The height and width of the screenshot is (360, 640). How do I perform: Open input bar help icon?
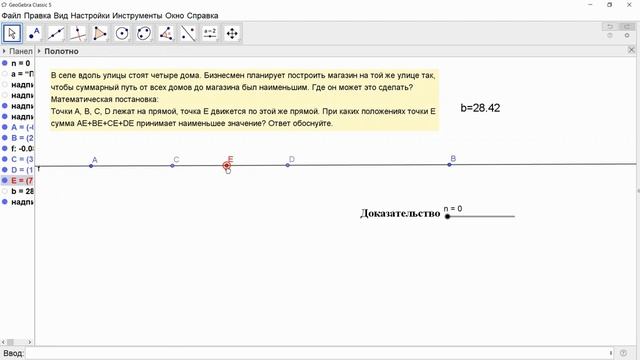coord(623,353)
